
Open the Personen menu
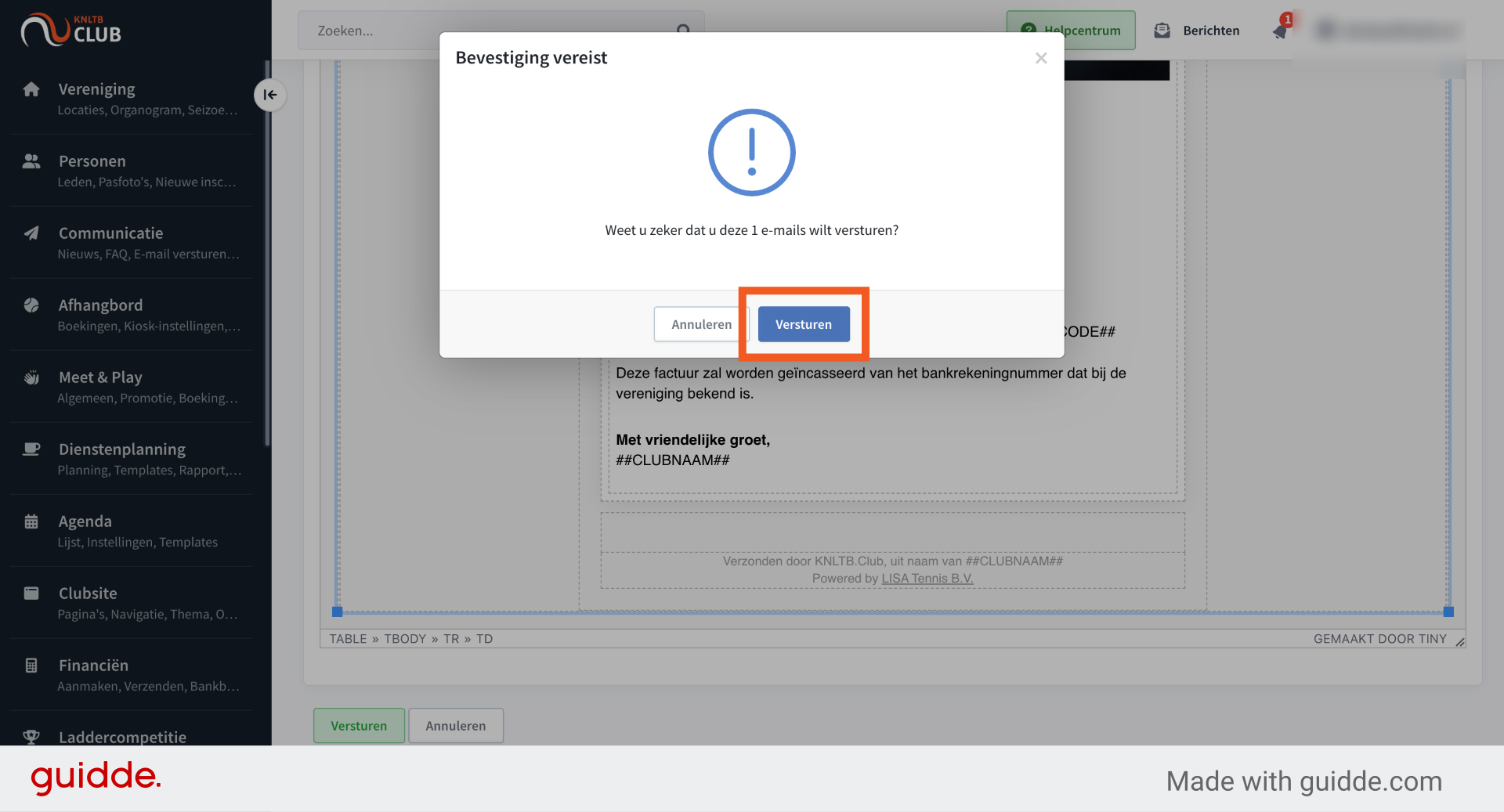pos(132,171)
